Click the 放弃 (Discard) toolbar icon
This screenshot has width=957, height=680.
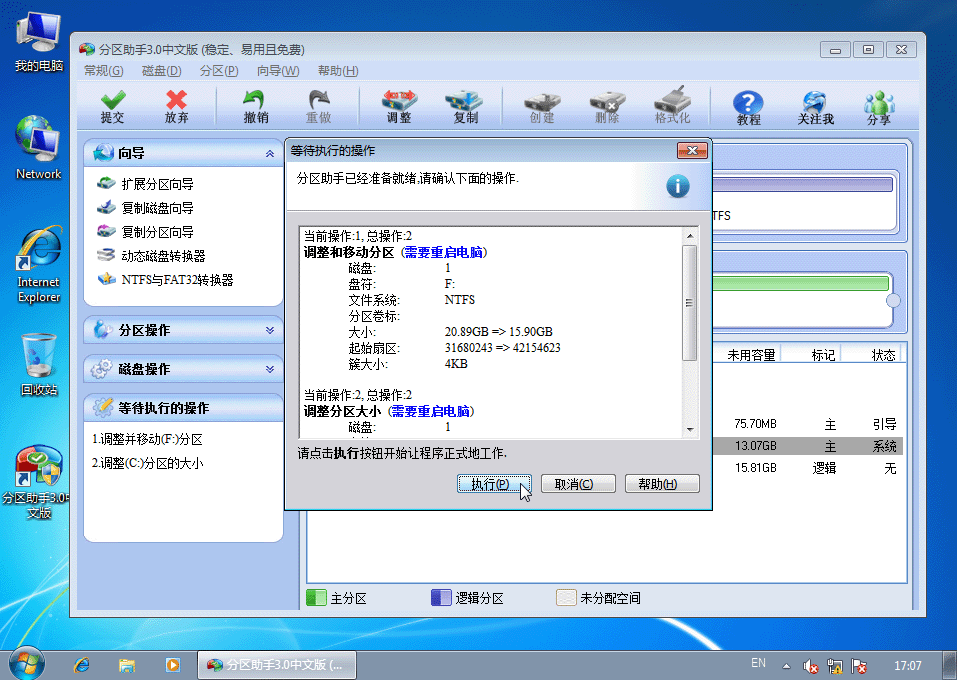point(174,107)
